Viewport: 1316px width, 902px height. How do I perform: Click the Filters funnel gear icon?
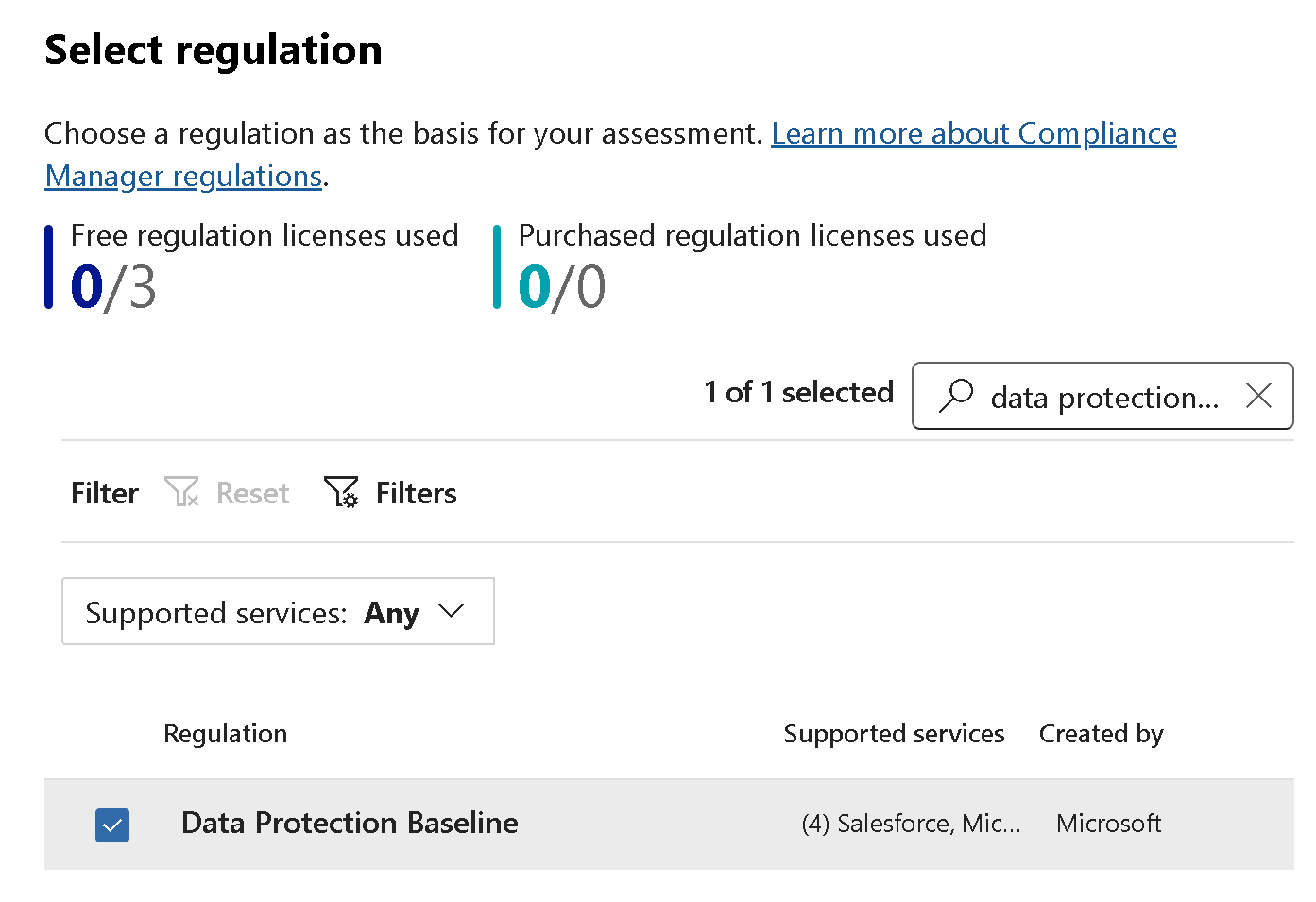click(x=341, y=492)
